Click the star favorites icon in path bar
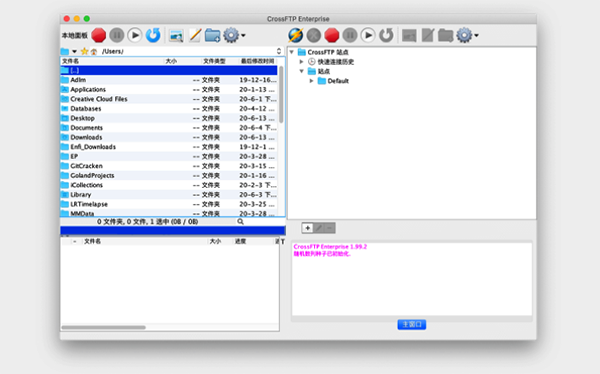 (x=85, y=51)
